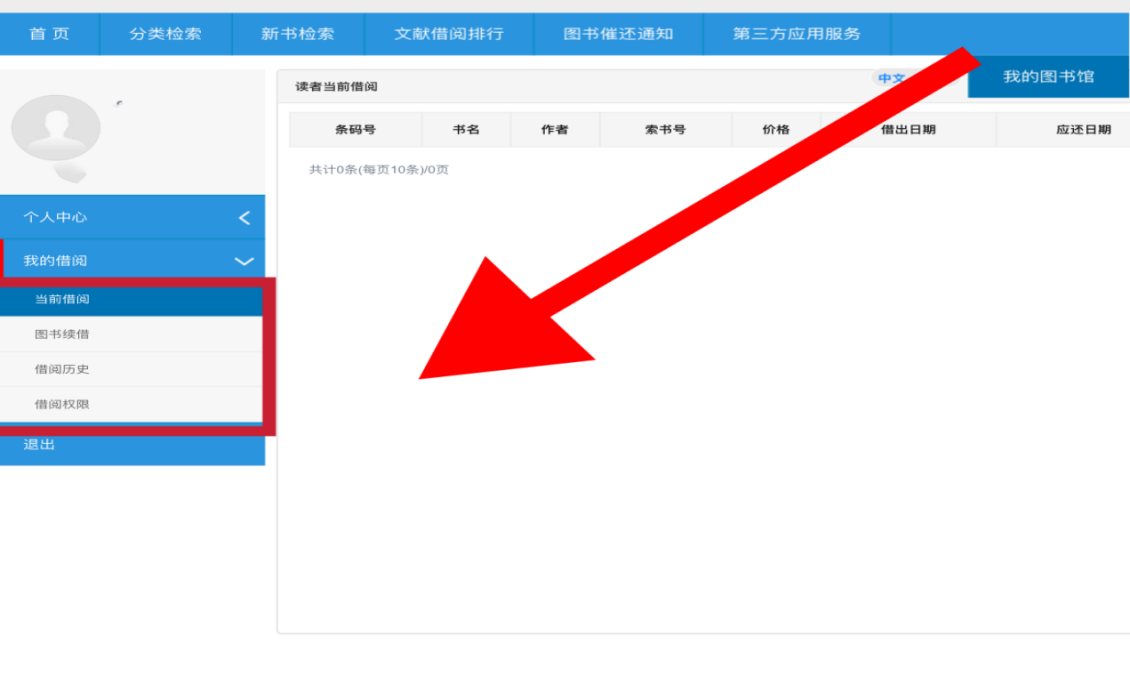
Task: Click the 条码号 column header
Action: tap(355, 130)
